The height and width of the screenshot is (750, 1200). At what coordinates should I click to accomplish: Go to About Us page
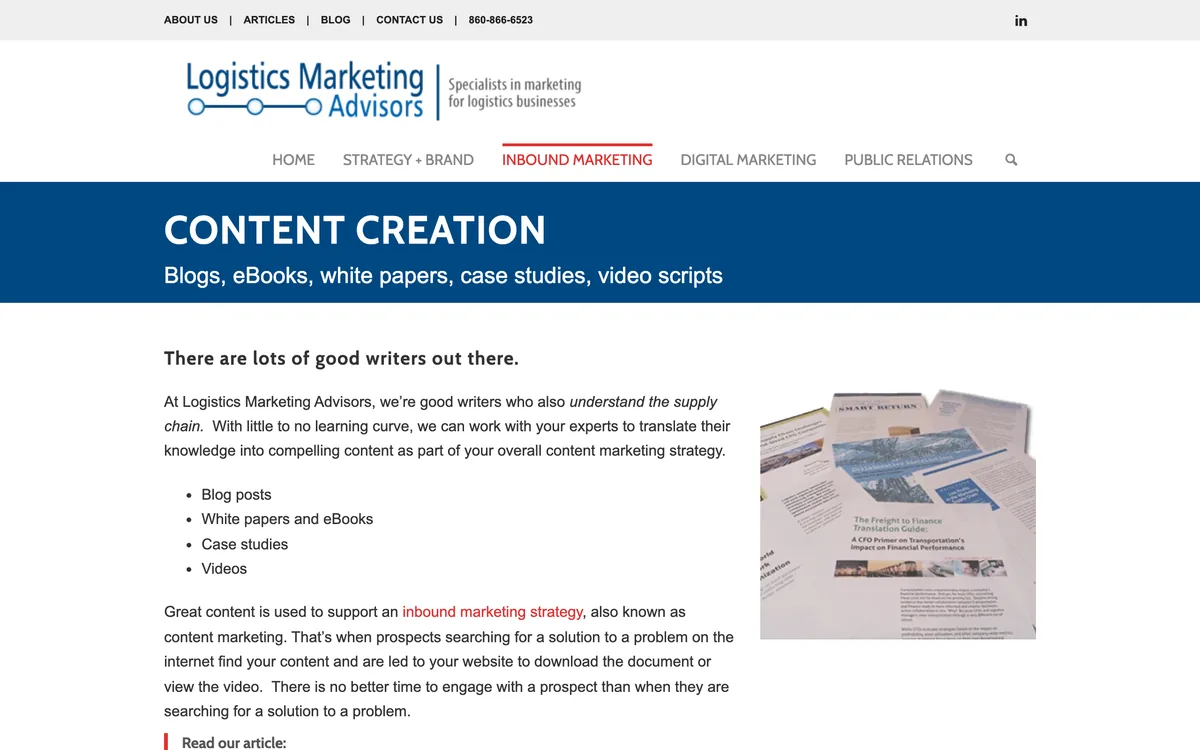click(x=191, y=20)
